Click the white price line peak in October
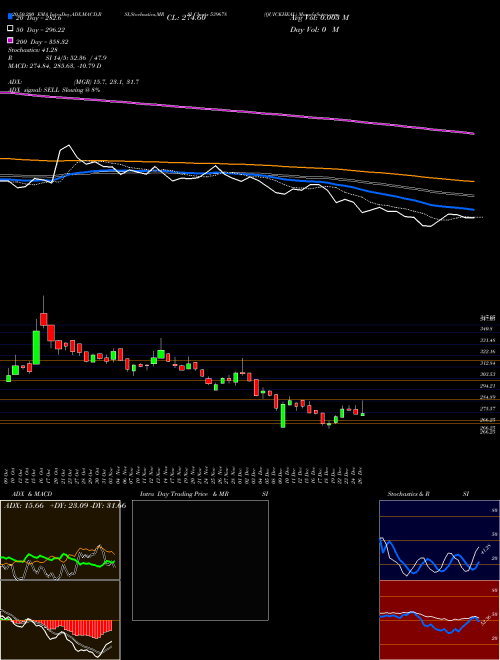Screen dimensions: 500x660 click(67, 146)
